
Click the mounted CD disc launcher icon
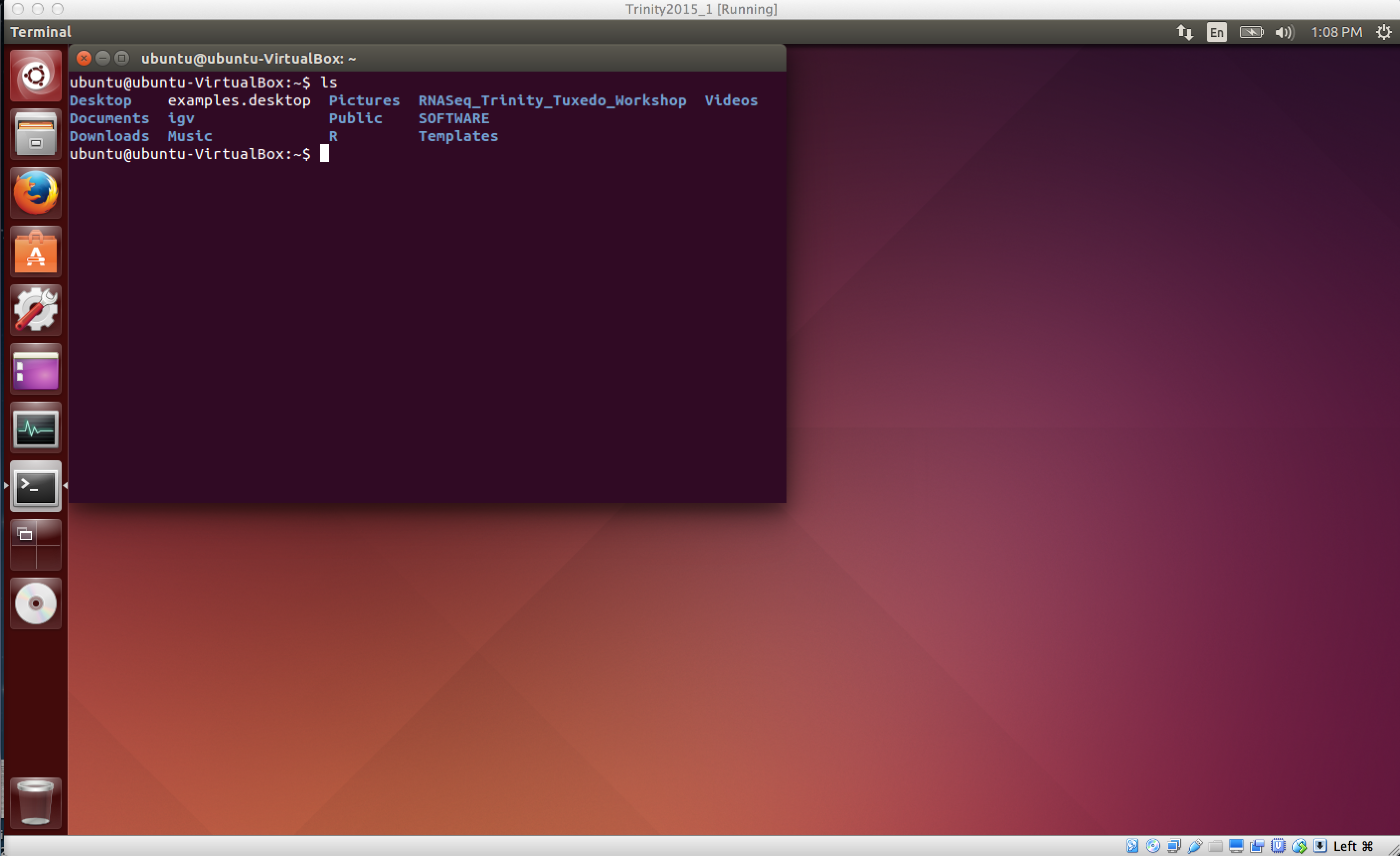[35, 603]
